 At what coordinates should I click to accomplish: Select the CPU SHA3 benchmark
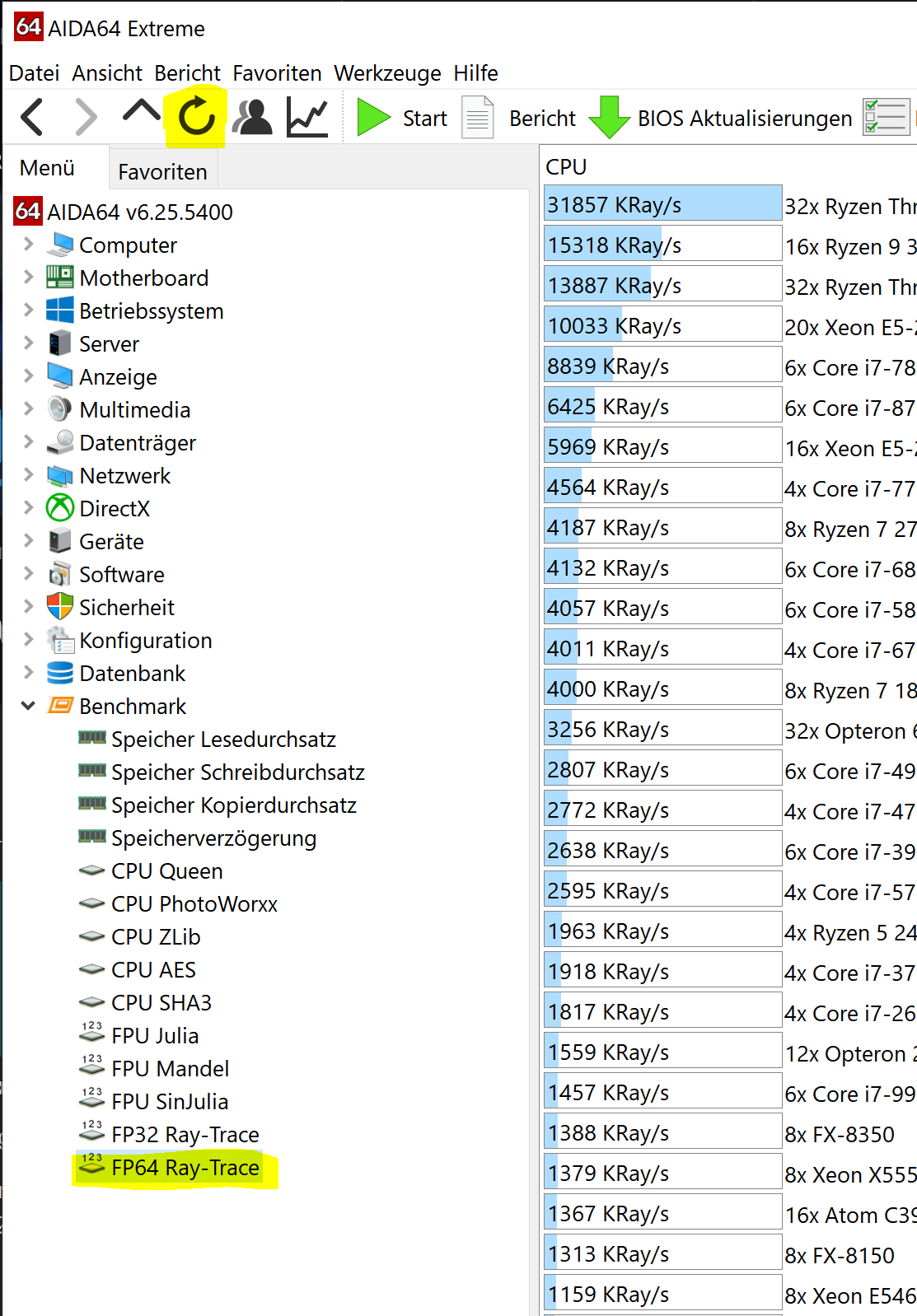coord(161,1003)
